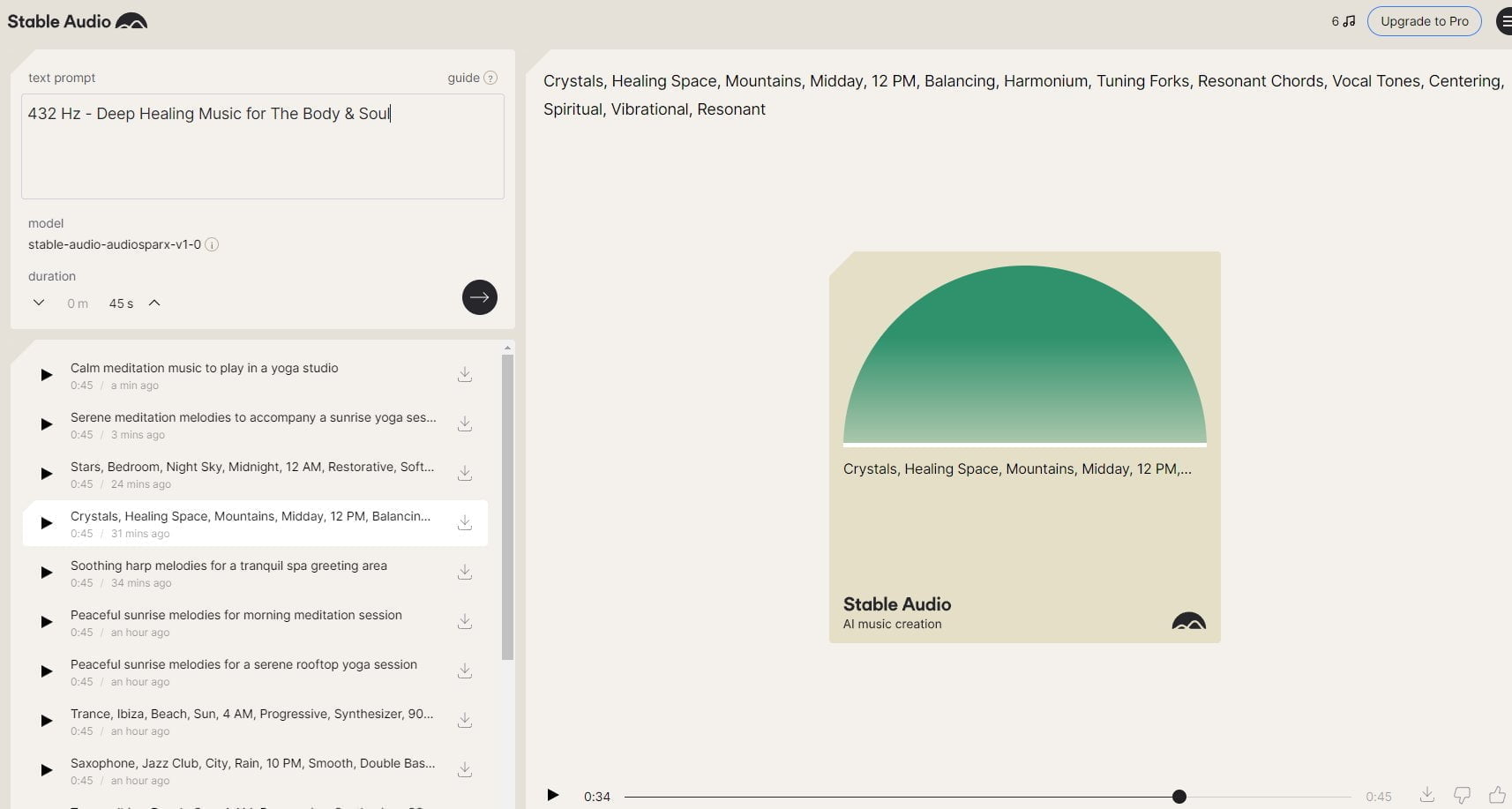
Task: Download the currently playing track
Action: pos(1426,795)
